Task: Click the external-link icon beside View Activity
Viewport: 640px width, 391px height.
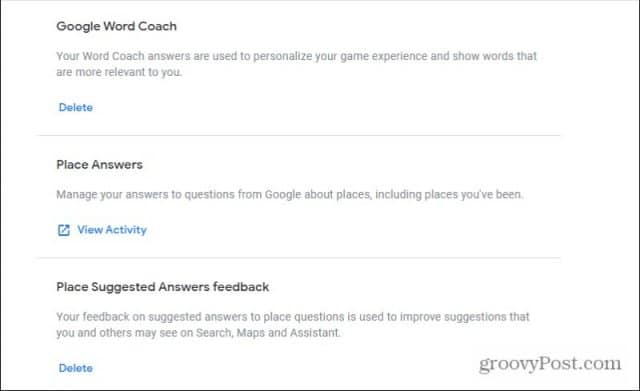Action: tap(64, 230)
